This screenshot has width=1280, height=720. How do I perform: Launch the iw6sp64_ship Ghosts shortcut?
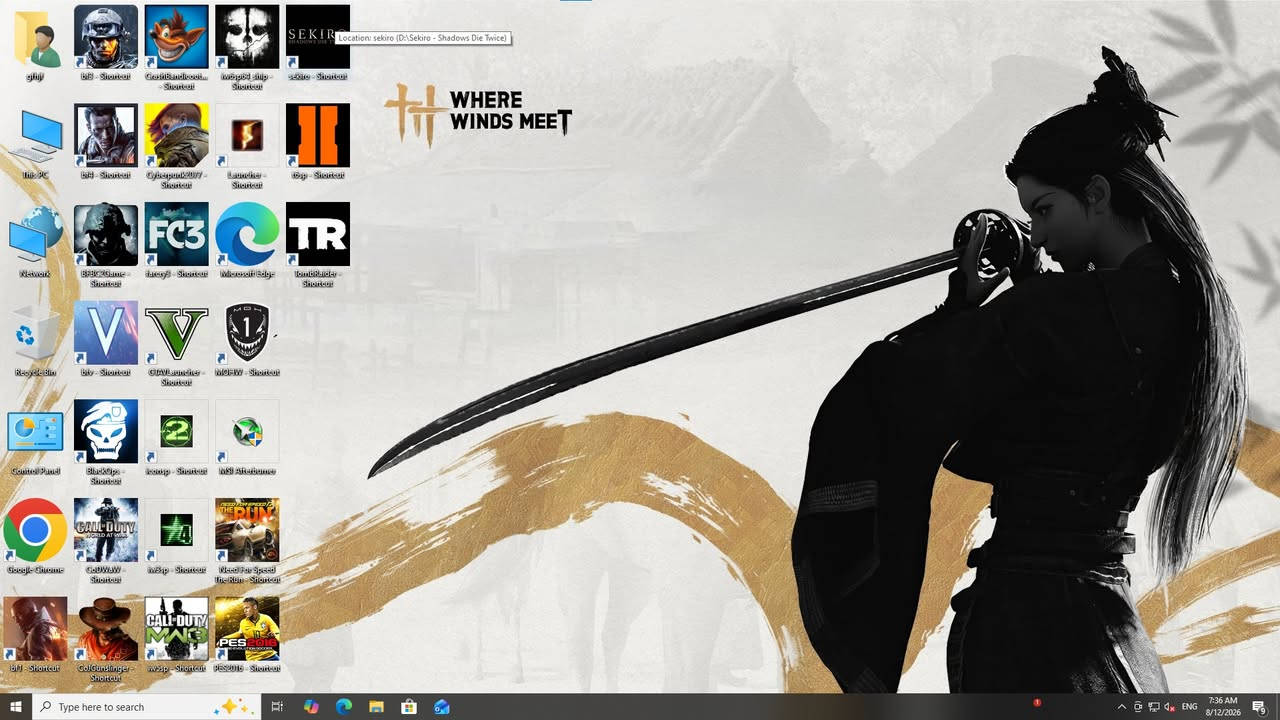tap(247, 38)
